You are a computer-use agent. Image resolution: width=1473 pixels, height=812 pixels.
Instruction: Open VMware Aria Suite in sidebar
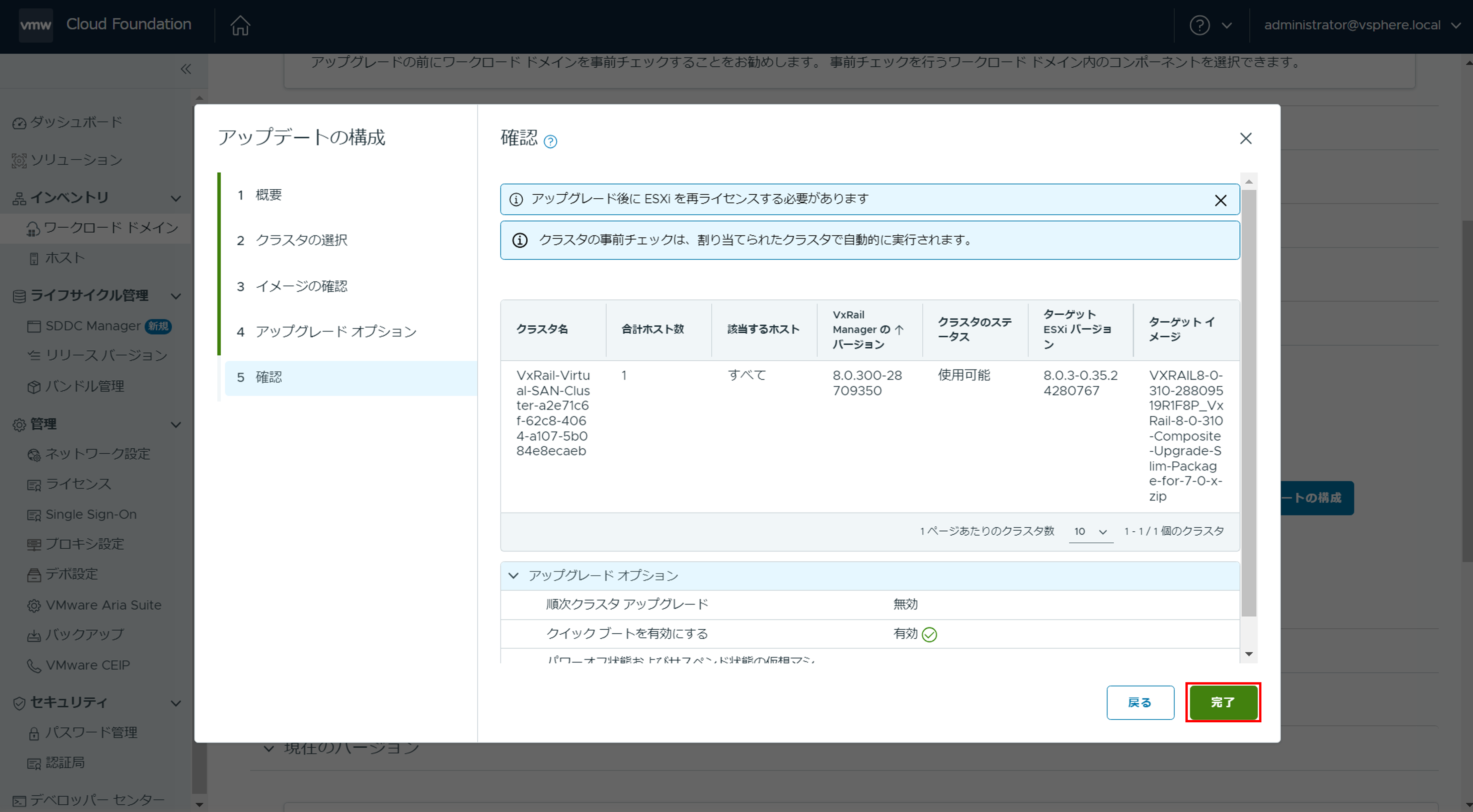click(x=103, y=605)
